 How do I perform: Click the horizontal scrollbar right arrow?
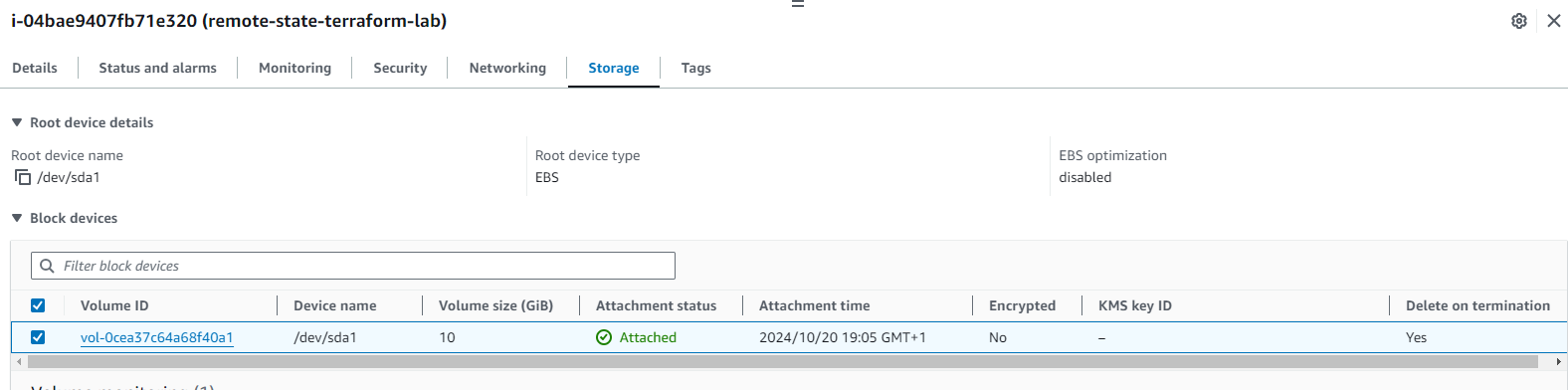[x=1558, y=362]
